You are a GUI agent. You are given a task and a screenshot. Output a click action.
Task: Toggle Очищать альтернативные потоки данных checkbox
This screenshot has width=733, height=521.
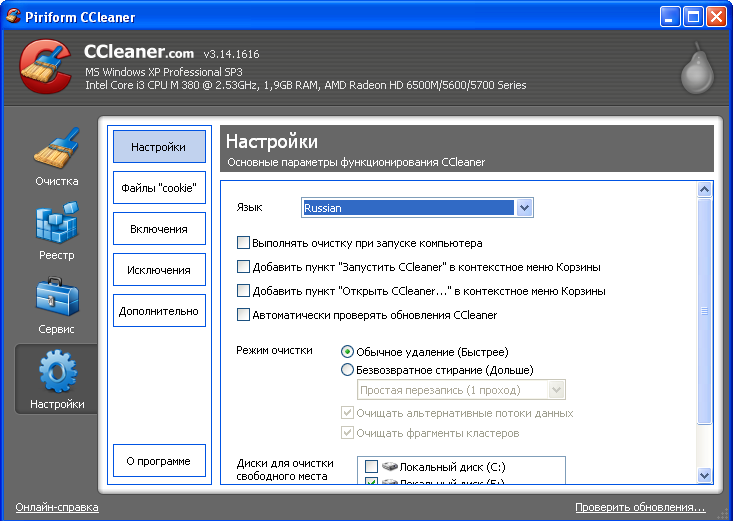click(347, 412)
